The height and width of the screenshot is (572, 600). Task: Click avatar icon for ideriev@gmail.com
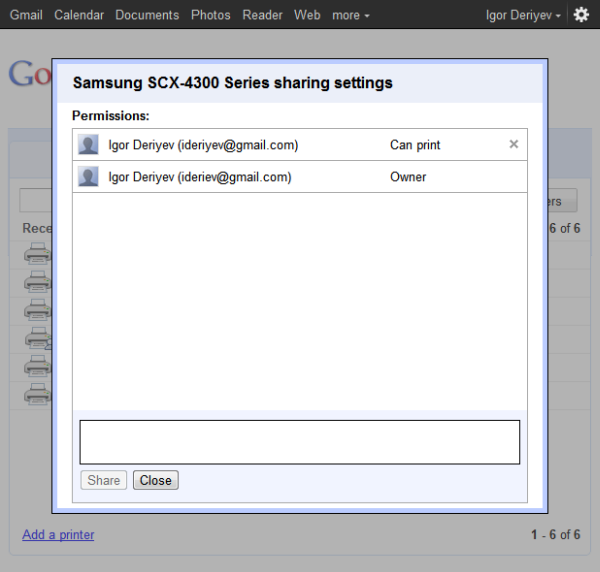point(88,176)
